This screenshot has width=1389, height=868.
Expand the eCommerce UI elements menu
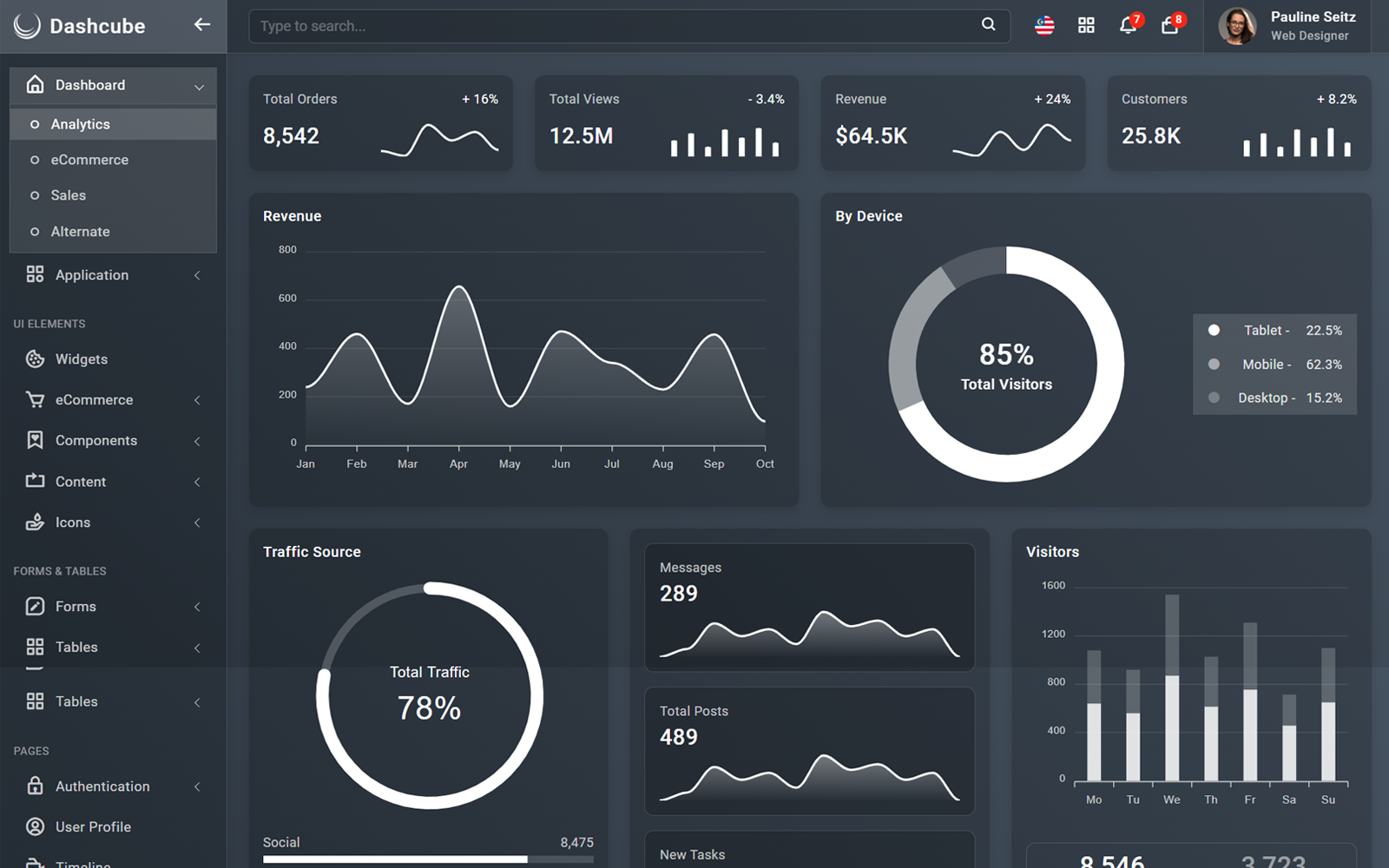pyautogui.click(x=91, y=399)
